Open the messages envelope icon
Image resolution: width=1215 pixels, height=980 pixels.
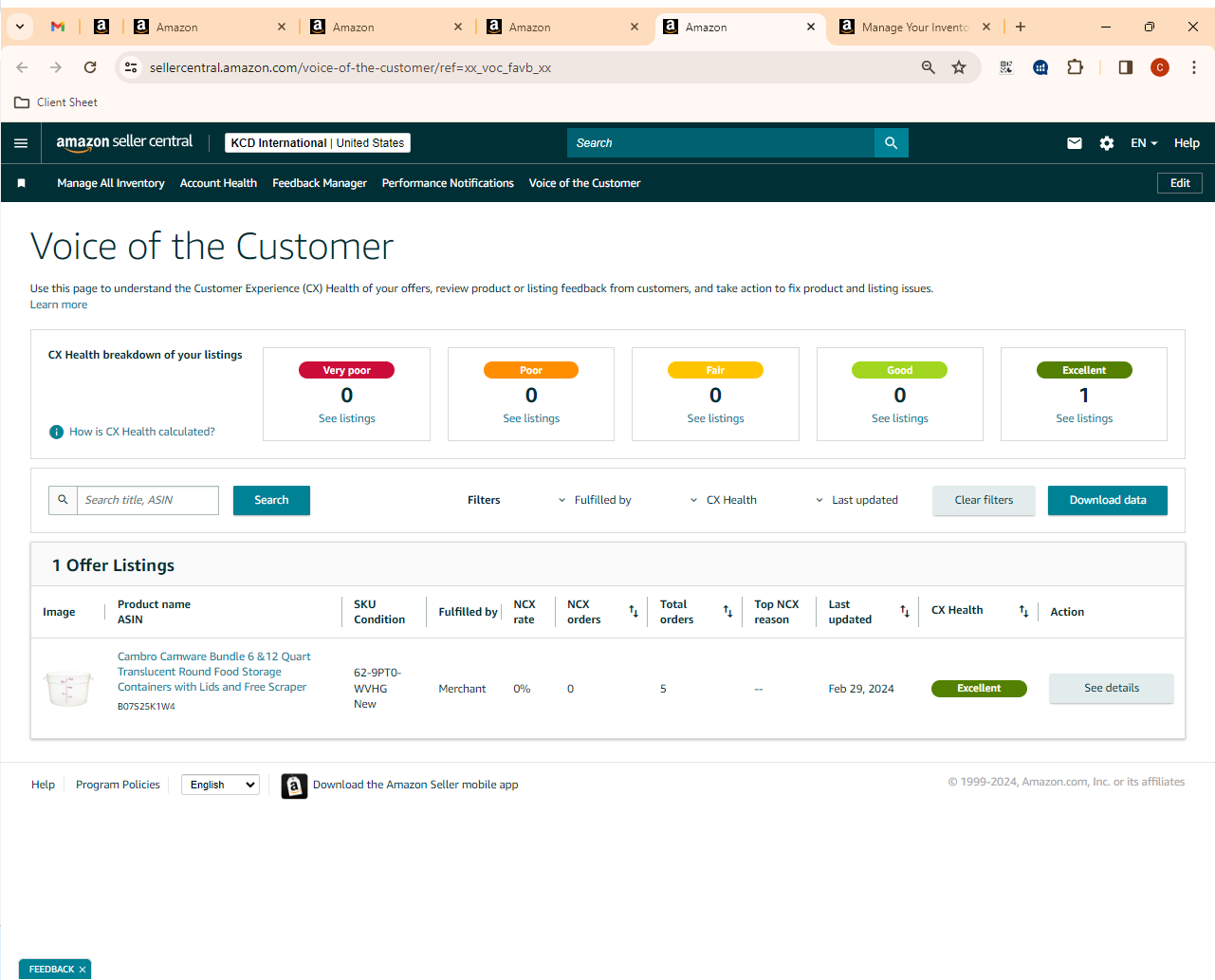click(x=1075, y=143)
